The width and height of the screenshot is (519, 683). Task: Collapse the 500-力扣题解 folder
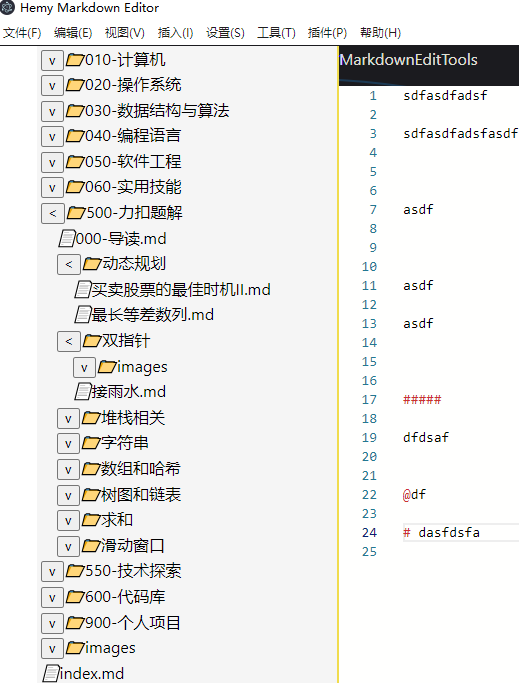click(x=53, y=213)
